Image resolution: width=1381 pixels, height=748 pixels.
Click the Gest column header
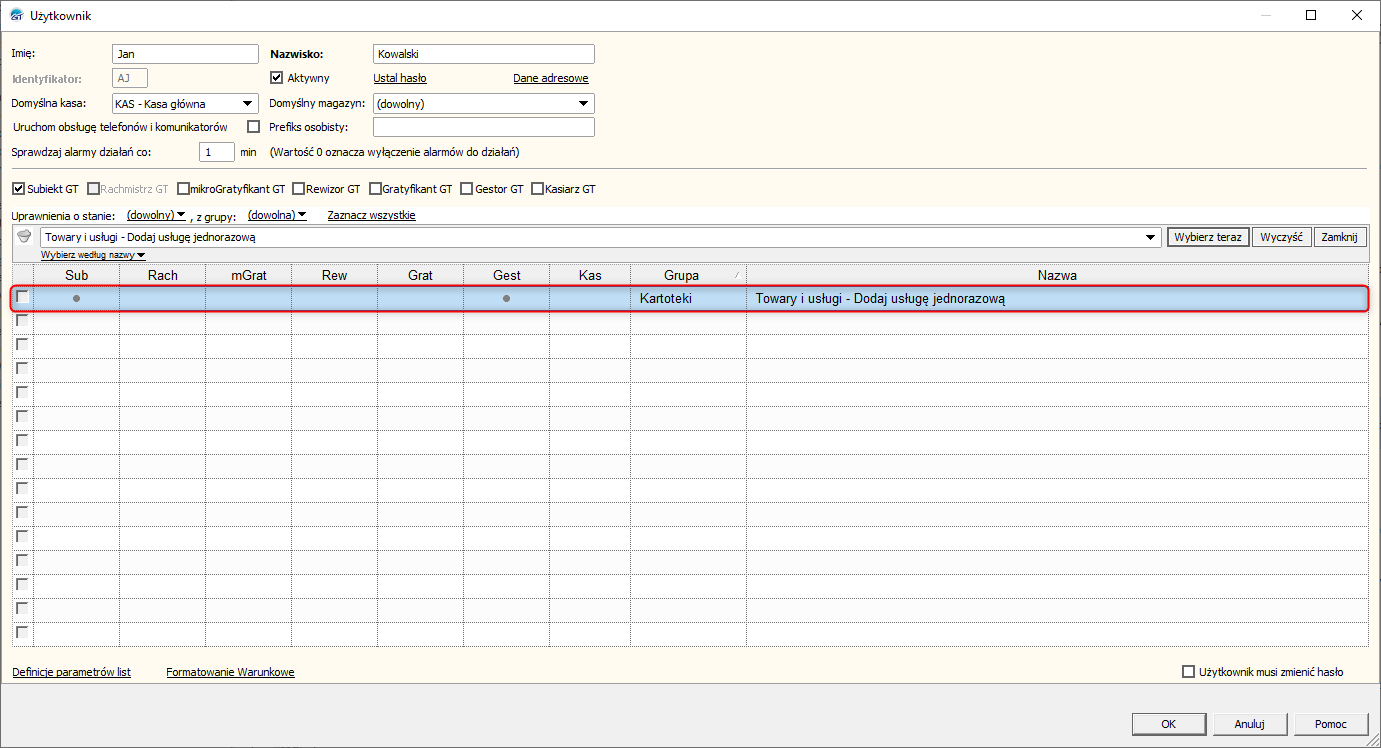pyautogui.click(x=507, y=275)
